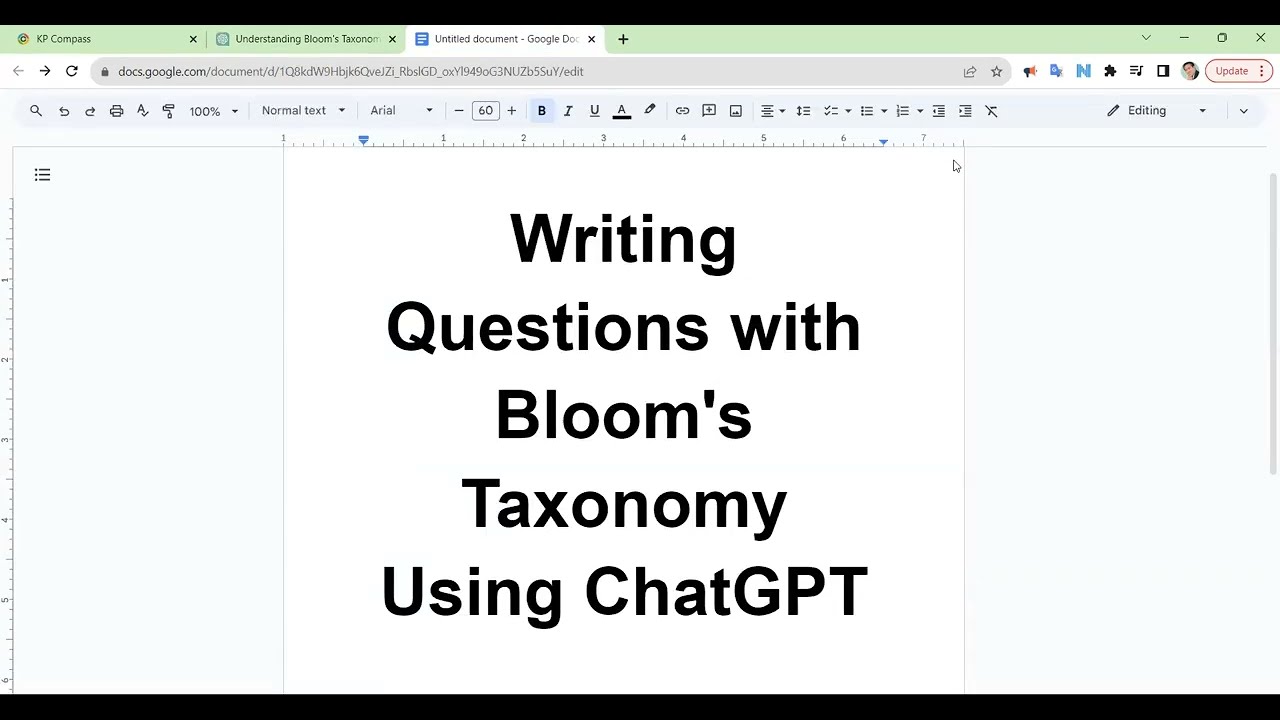Expand the bulleted list options arrow

click(x=884, y=111)
